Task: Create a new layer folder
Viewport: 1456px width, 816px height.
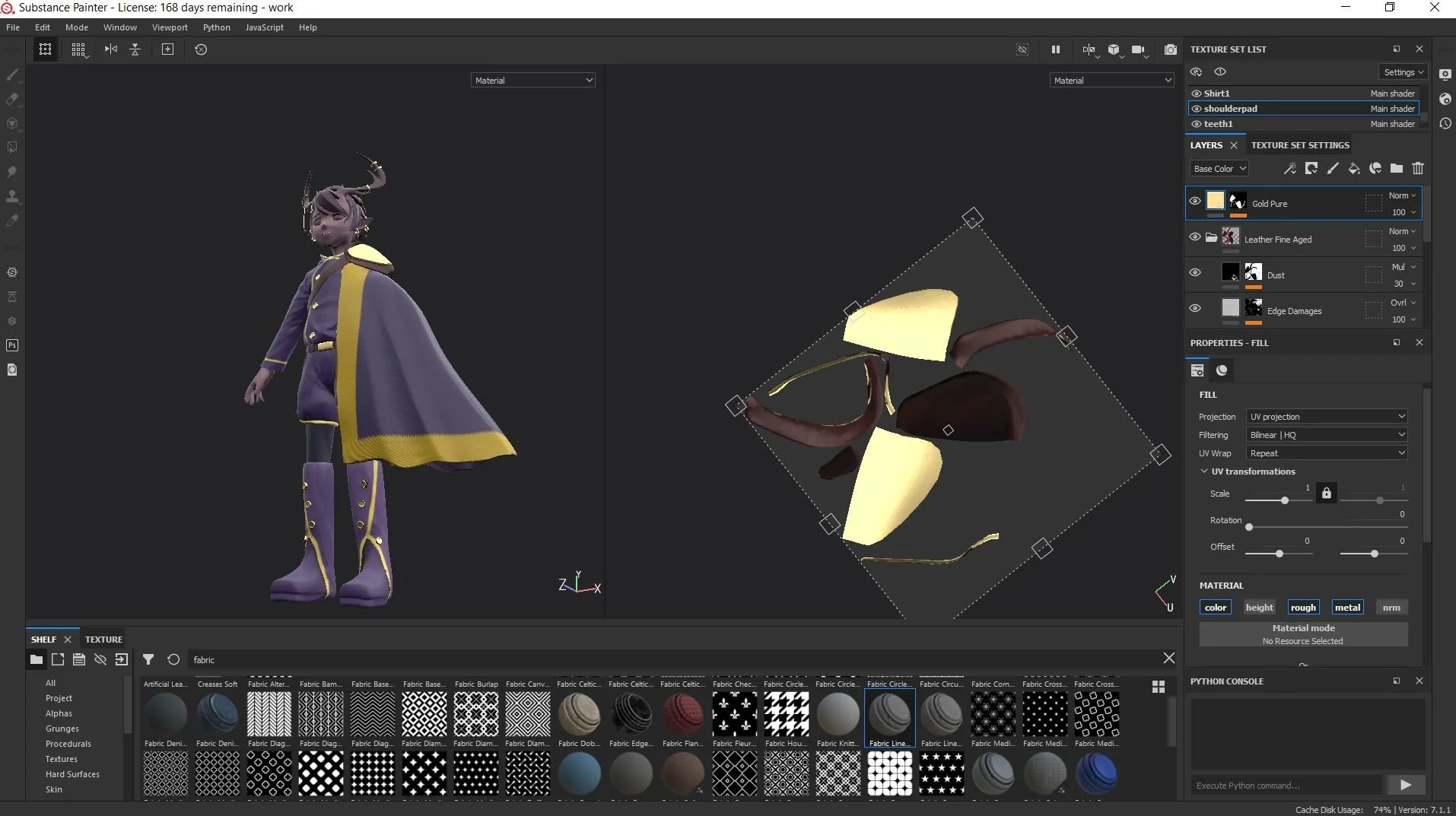Action: coord(1397,169)
